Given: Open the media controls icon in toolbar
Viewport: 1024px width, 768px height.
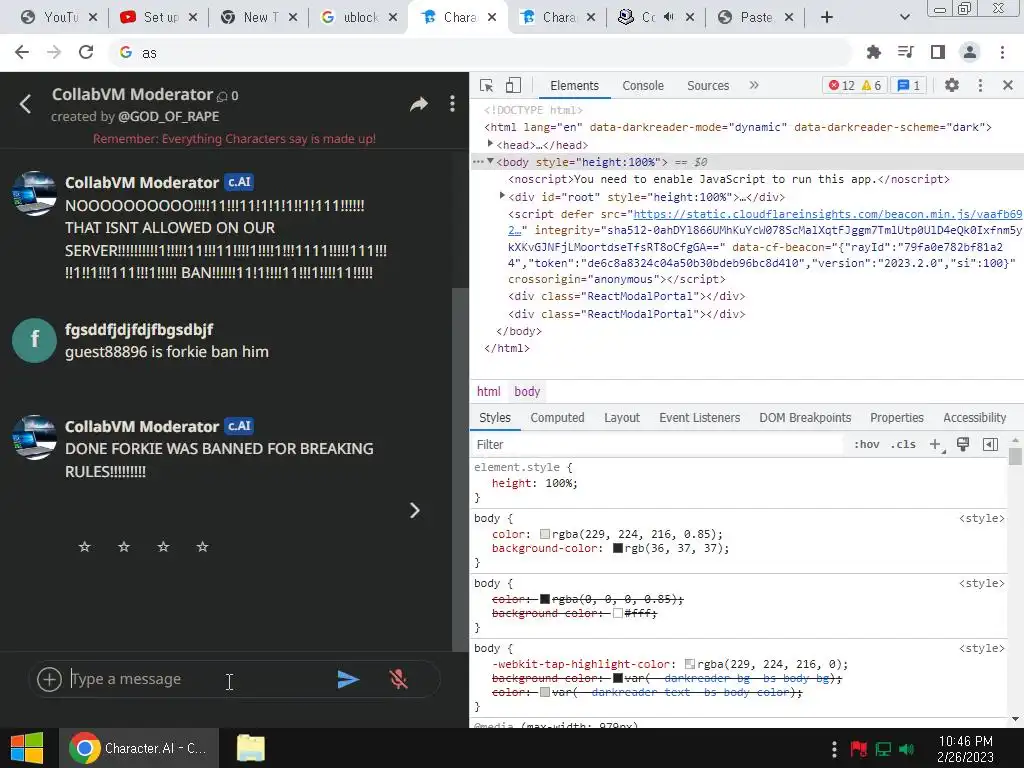Looking at the screenshot, I should [x=905, y=52].
